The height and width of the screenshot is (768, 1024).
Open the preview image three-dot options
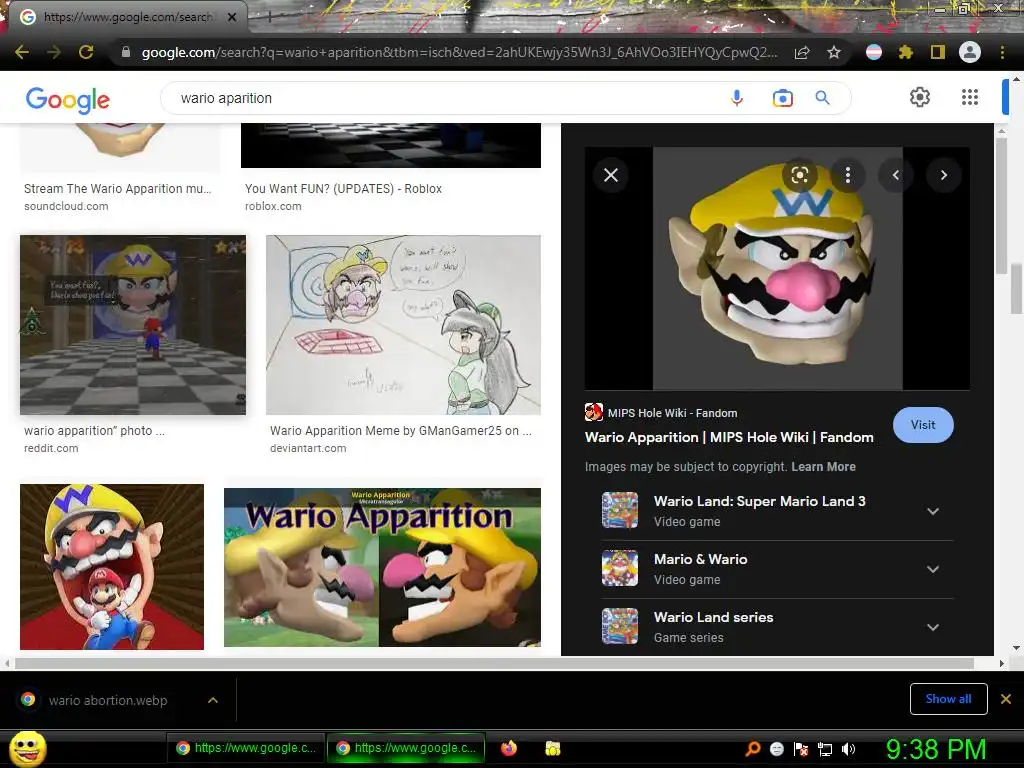(848, 175)
